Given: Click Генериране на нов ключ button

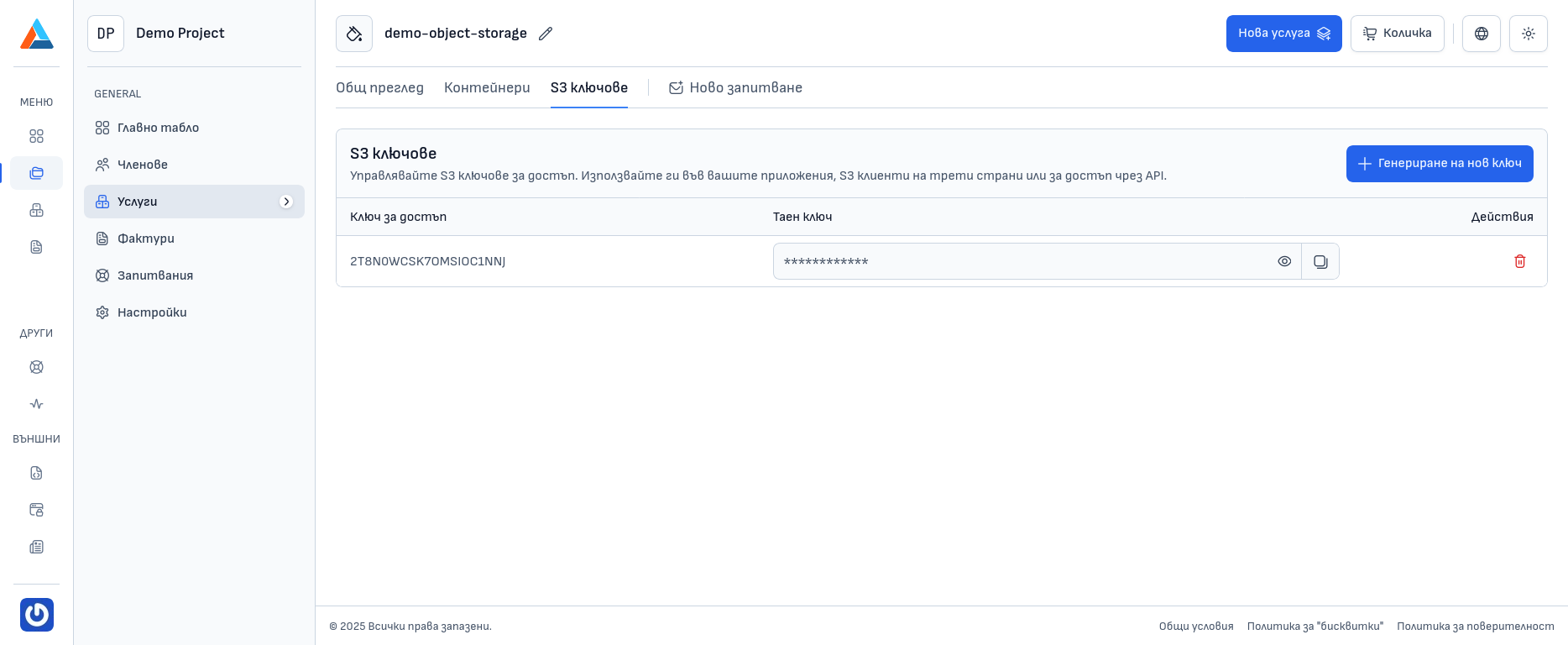Looking at the screenshot, I should click(x=1439, y=164).
